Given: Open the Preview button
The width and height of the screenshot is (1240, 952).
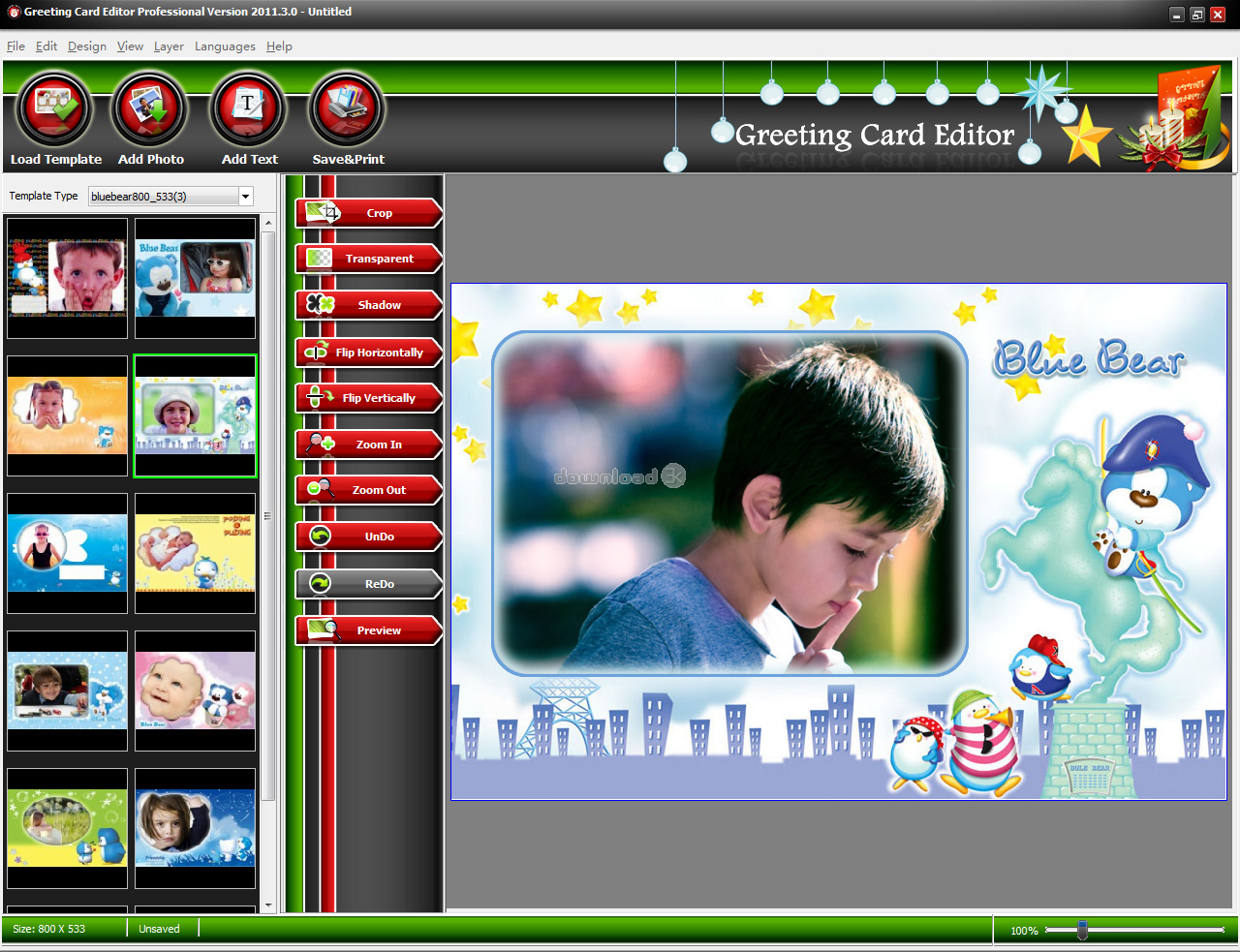Looking at the screenshot, I should click(x=368, y=630).
